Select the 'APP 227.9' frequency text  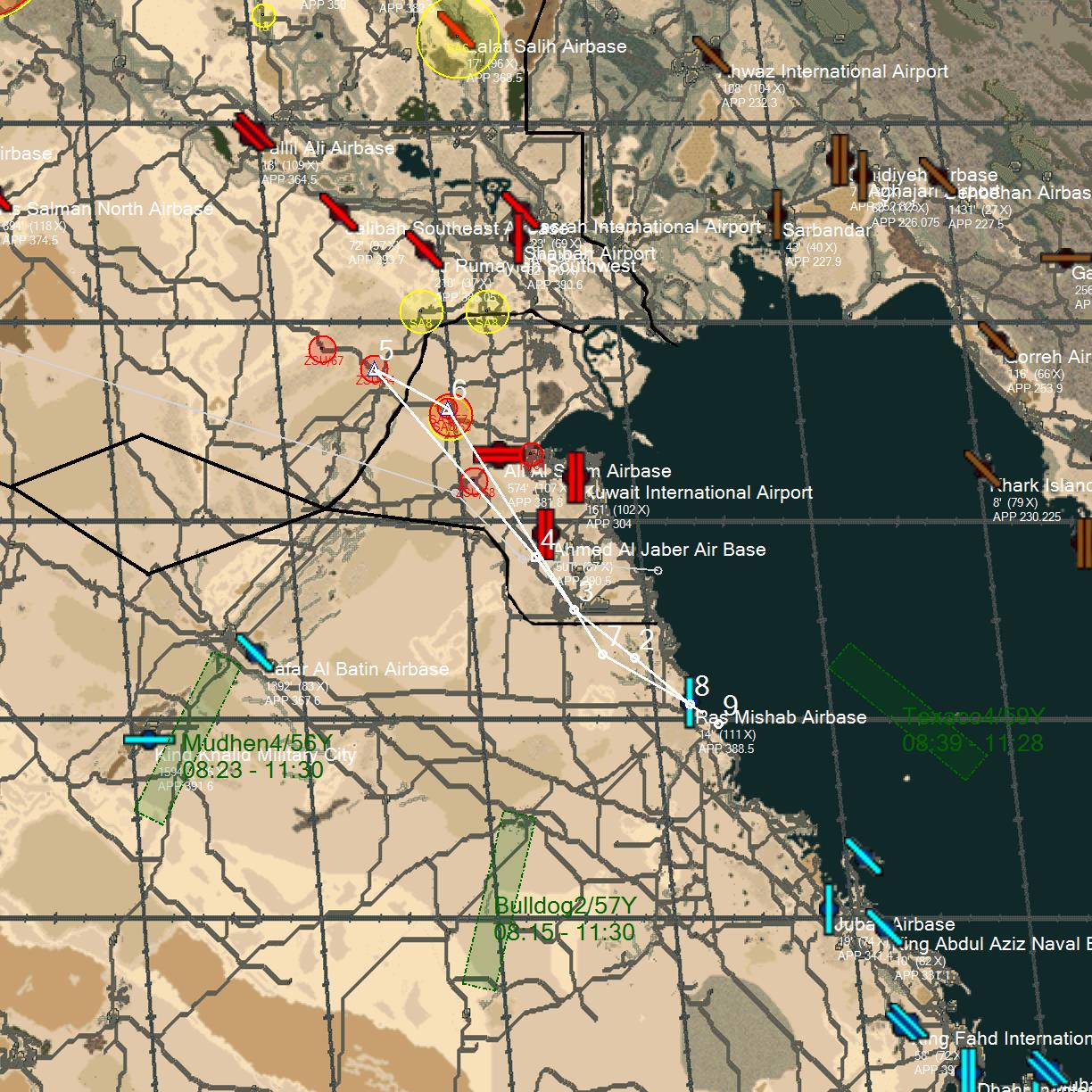click(814, 261)
